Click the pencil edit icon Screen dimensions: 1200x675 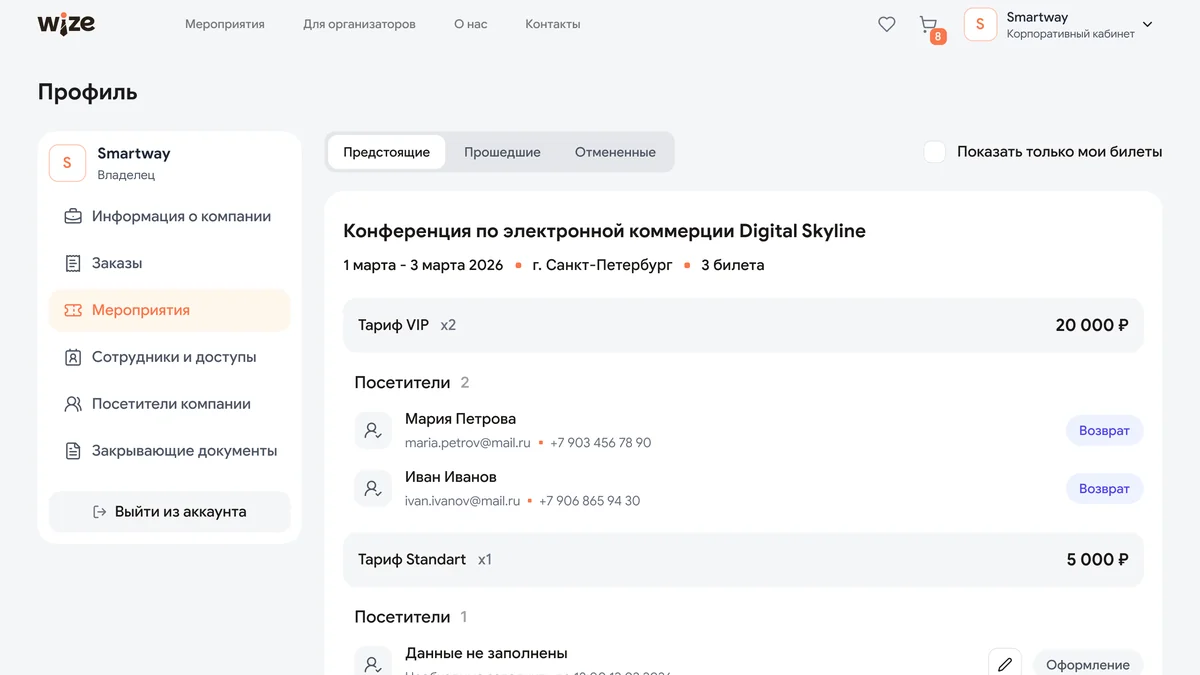click(x=1005, y=664)
